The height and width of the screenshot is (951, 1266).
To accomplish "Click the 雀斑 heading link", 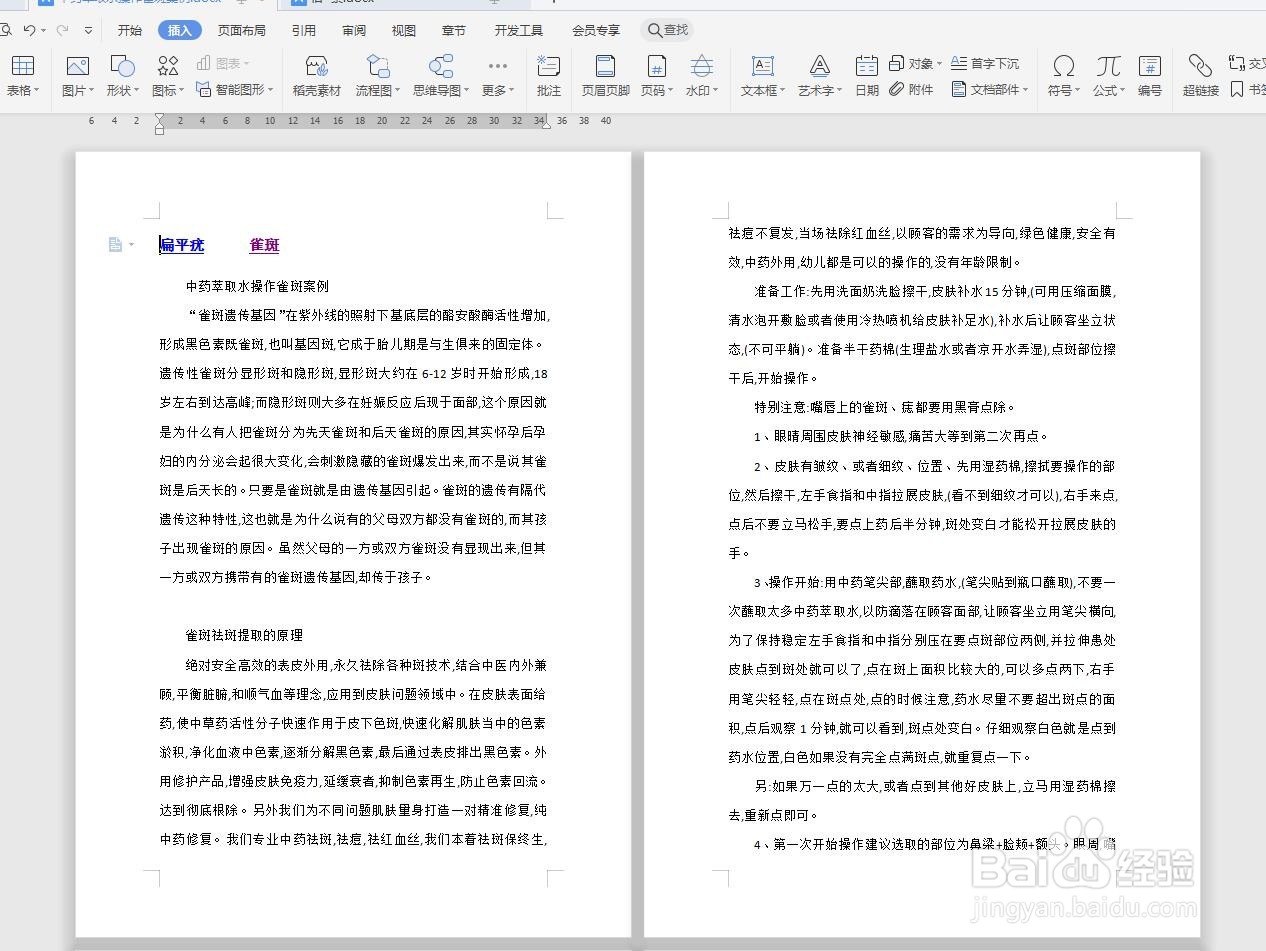I will [x=264, y=245].
